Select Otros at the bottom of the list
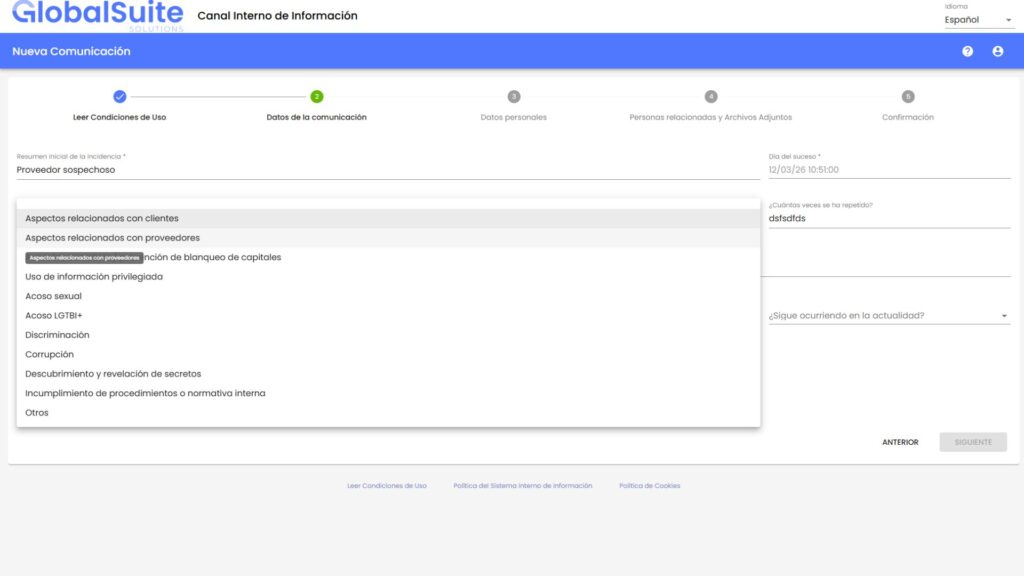Viewport: 1024px width, 576px height. click(x=36, y=412)
